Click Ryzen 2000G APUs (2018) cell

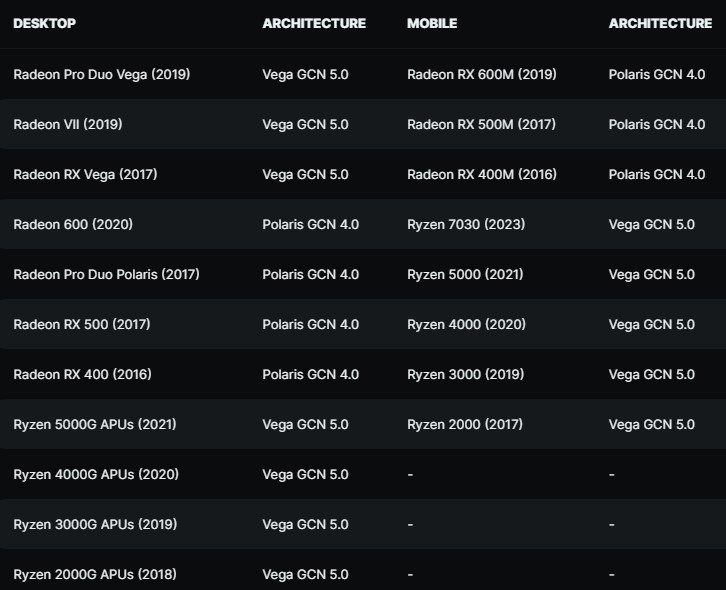coord(95,574)
